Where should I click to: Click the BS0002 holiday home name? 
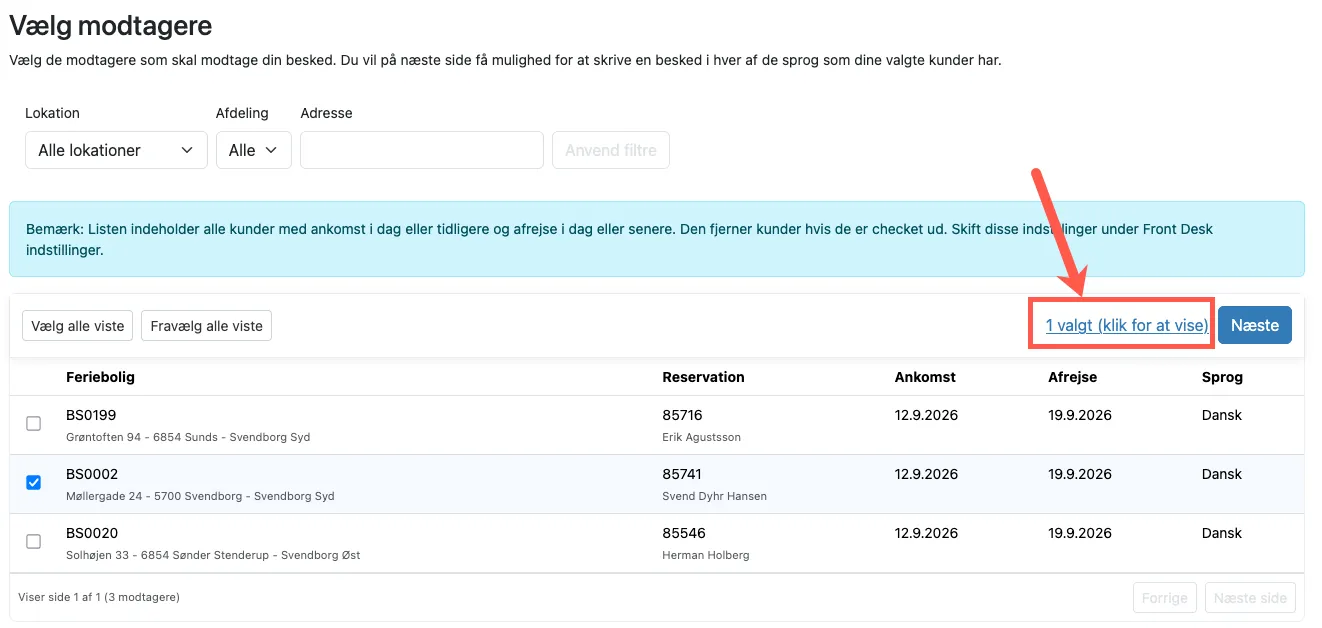92,474
